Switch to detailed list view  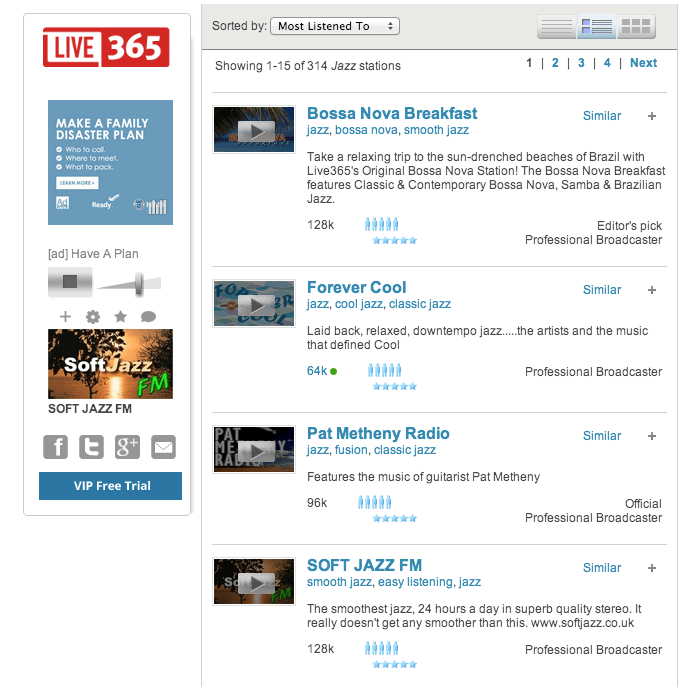pyautogui.click(x=597, y=26)
